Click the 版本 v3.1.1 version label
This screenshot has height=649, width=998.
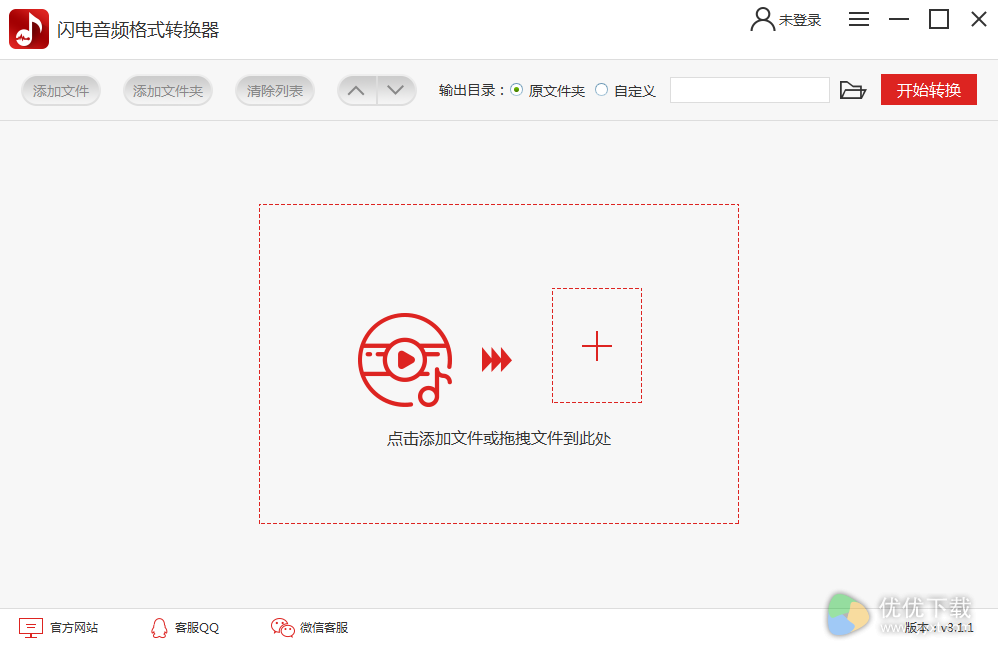(939, 627)
